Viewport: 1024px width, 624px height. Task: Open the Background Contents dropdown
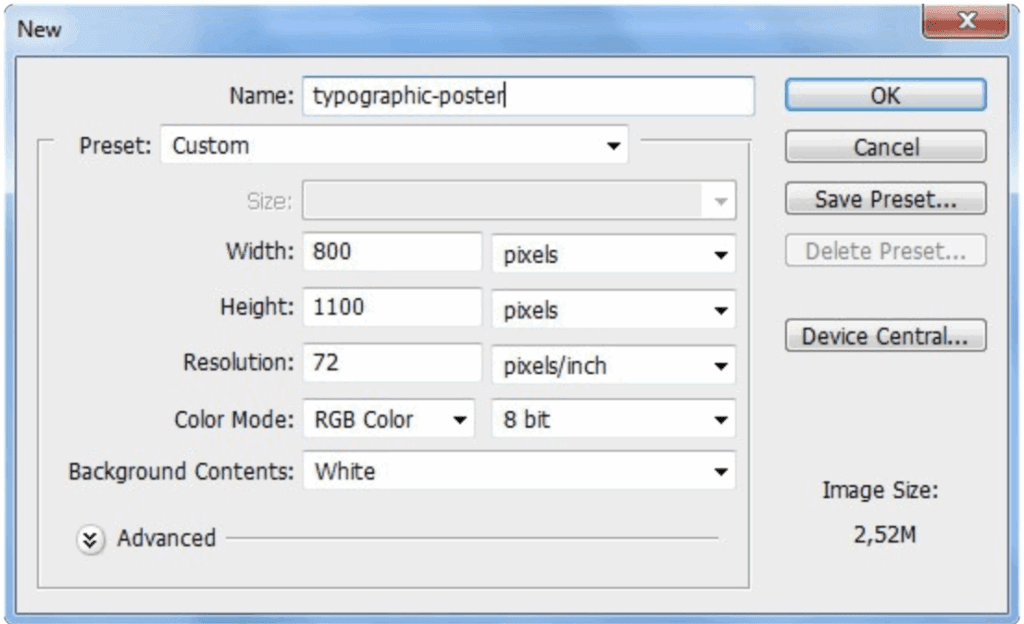pyautogui.click(x=518, y=472)
